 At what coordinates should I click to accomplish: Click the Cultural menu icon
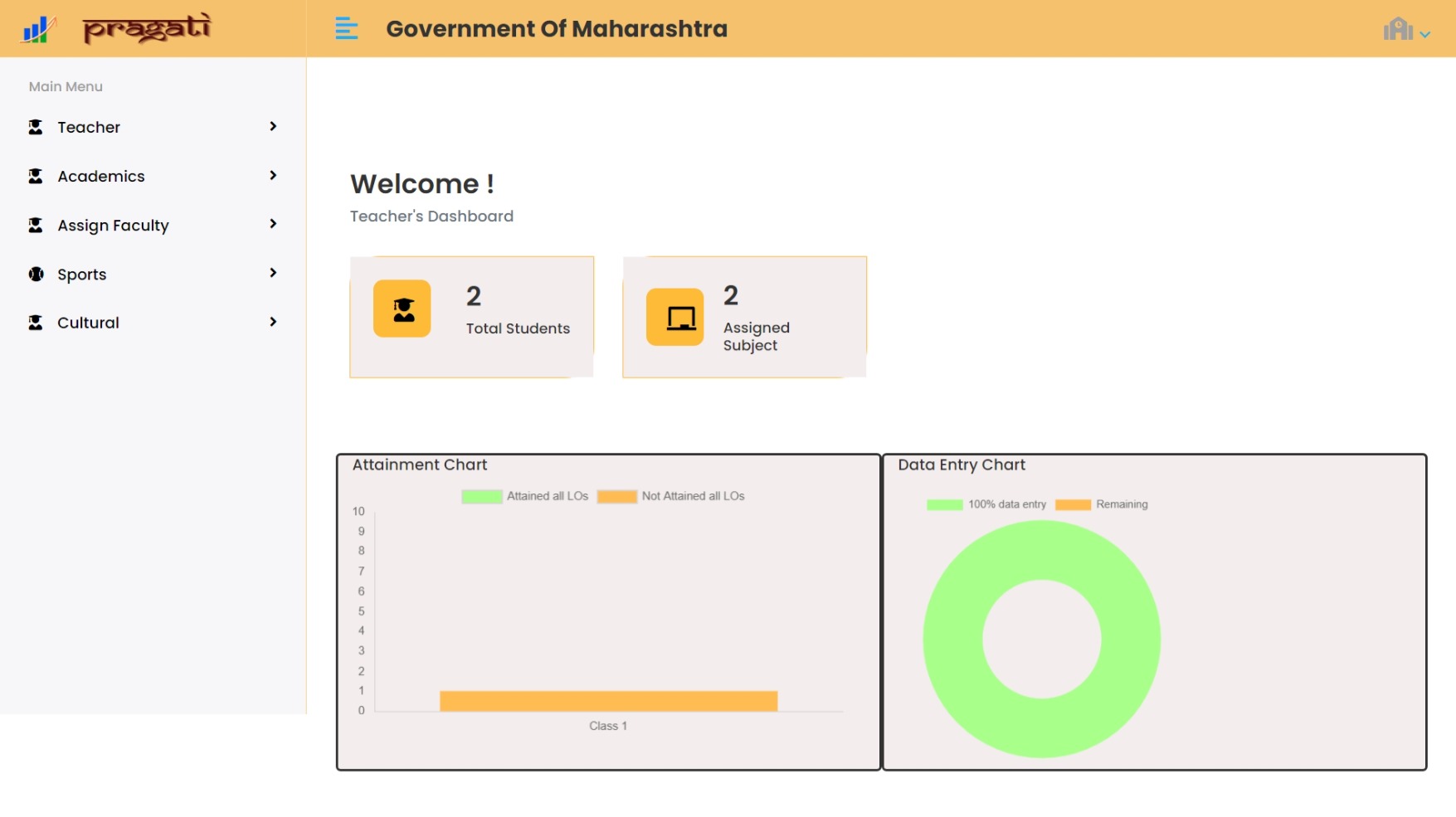[36, 323]
